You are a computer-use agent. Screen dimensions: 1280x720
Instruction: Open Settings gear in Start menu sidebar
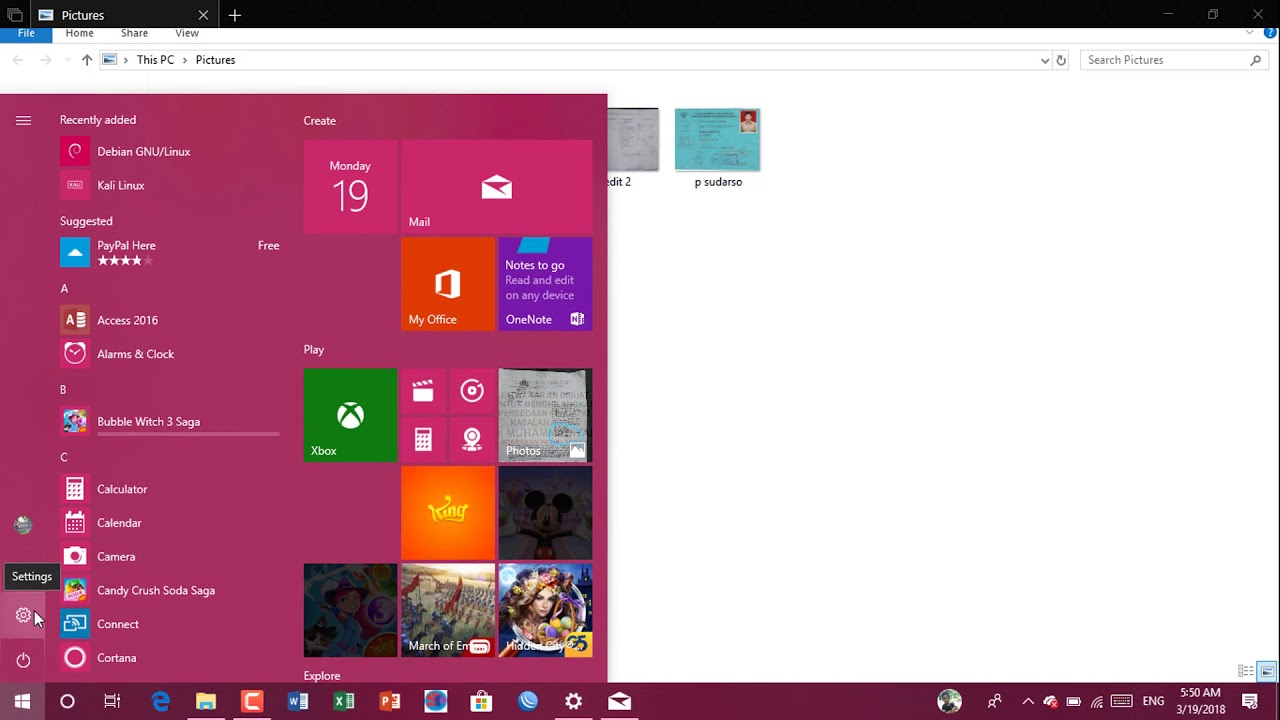23,616
